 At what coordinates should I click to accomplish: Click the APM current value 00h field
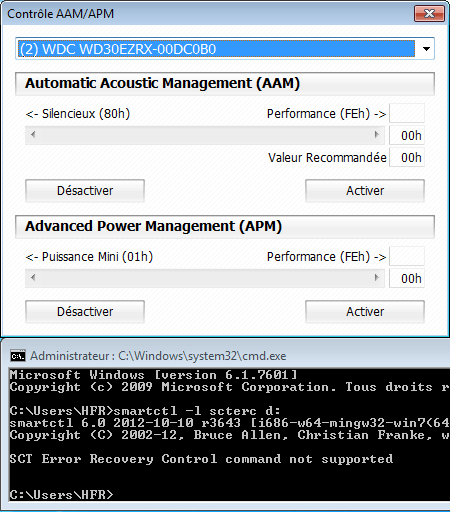pyautogui.click(x=407, y=278)
